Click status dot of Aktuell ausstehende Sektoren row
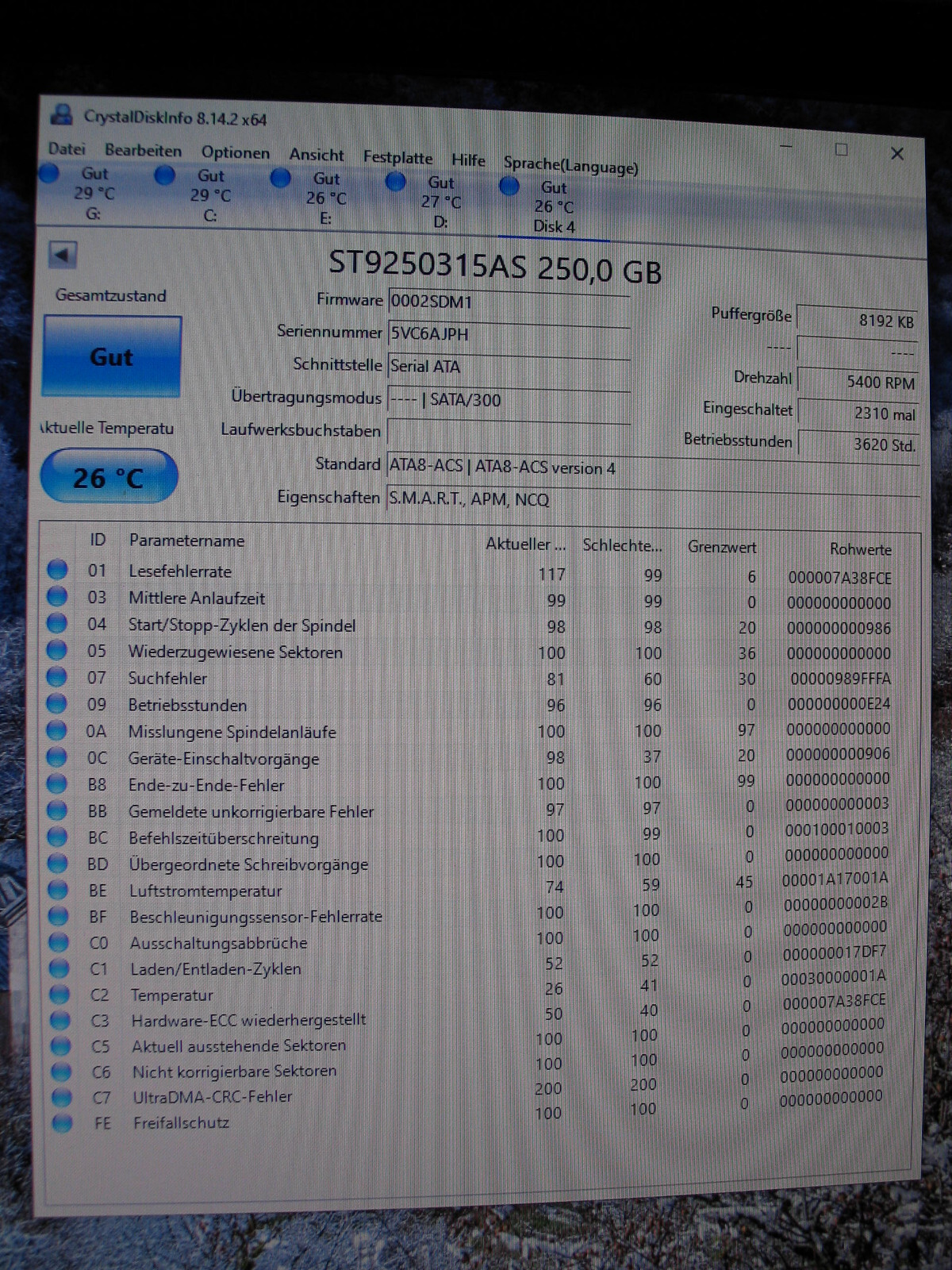952x1270 pixels. [61, 1046]
